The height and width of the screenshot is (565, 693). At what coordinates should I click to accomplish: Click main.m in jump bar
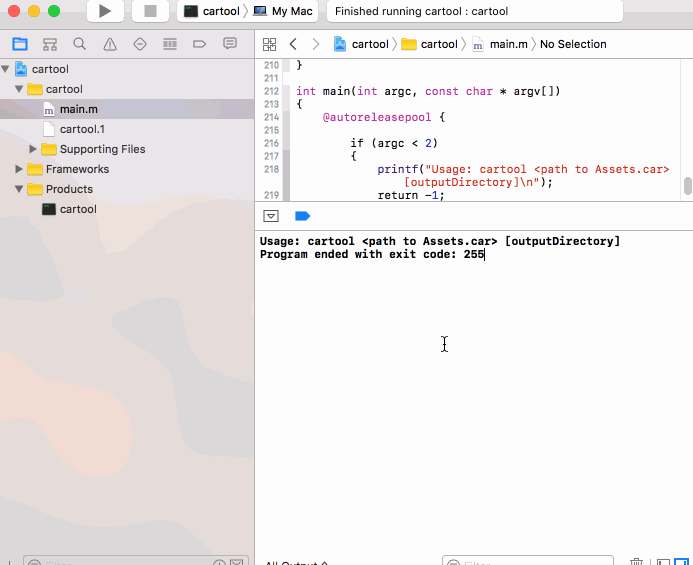(x=500, y=44)
